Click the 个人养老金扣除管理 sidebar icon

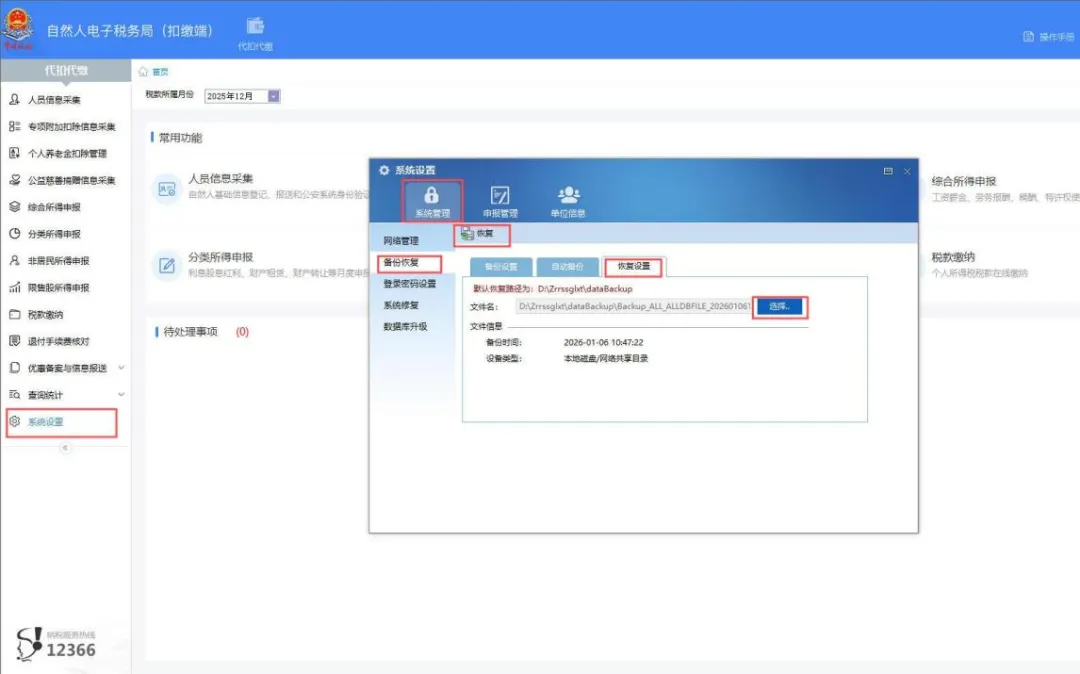coord(14,153)
